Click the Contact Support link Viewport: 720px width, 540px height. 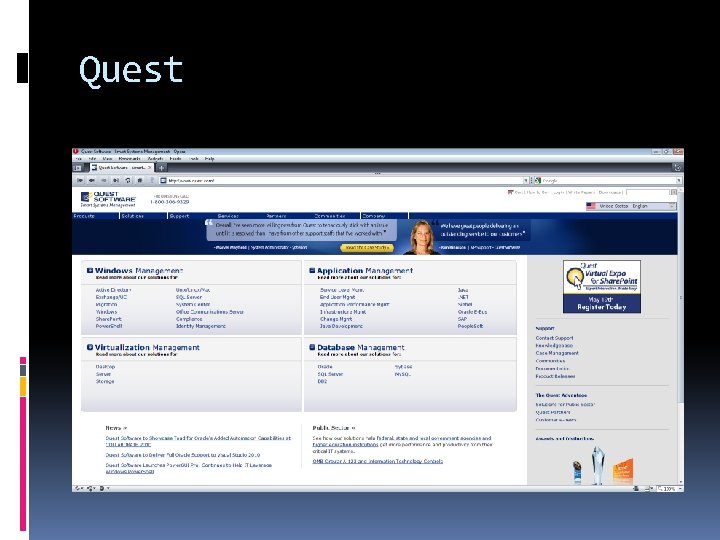coord(554,338)
